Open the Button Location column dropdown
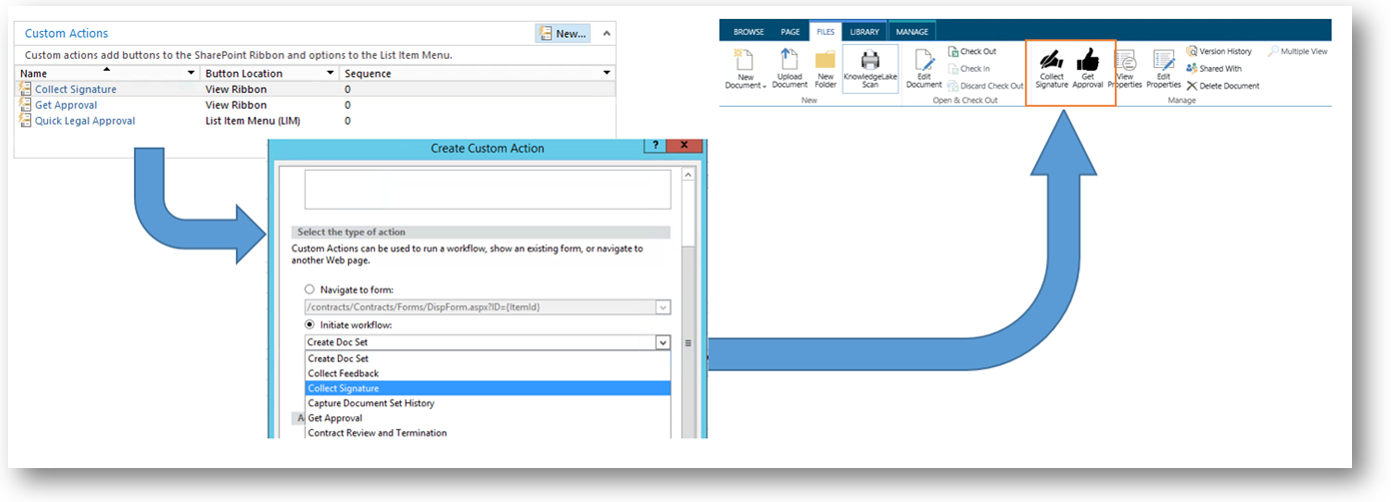 point(330,73)
